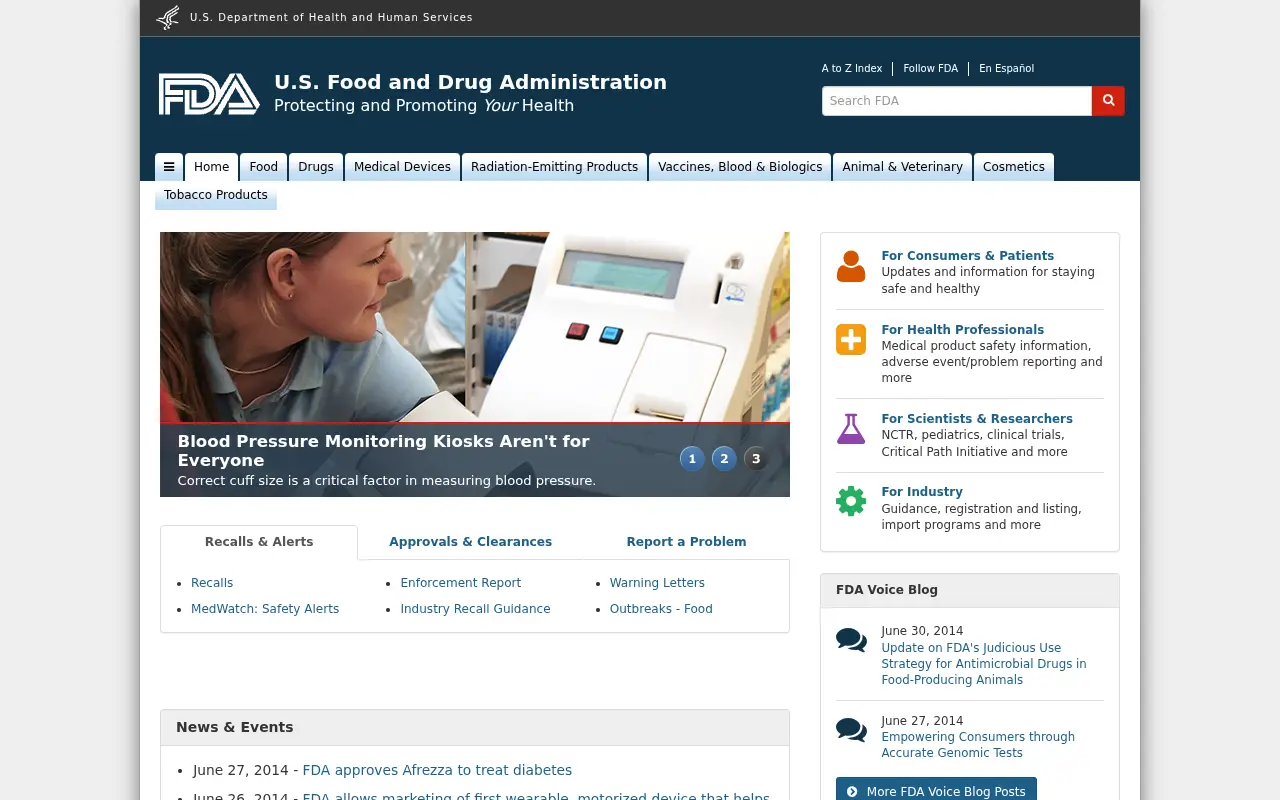
Task: Click the chat icon beside June 27, 2014 blog post
Action: 851,730
